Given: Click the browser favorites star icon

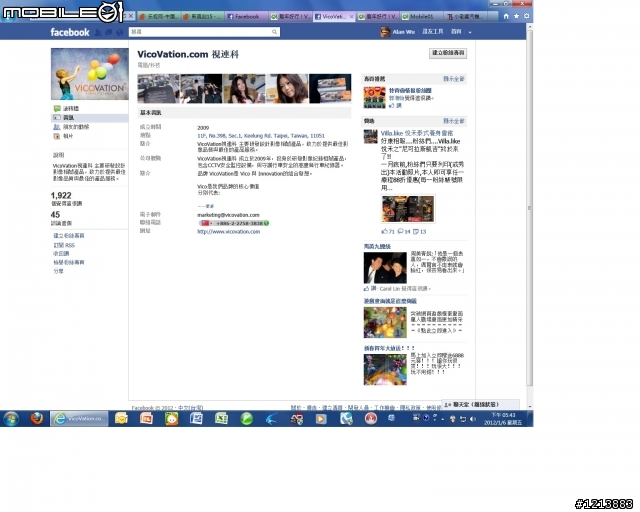Looking at the screenshot, I should coord(516,16).
